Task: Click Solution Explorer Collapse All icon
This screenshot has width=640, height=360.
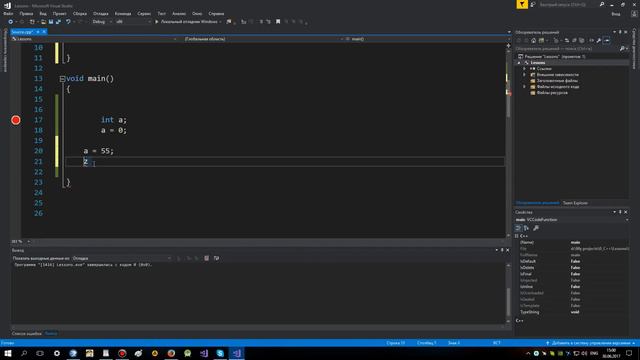Action: [574, 40]
